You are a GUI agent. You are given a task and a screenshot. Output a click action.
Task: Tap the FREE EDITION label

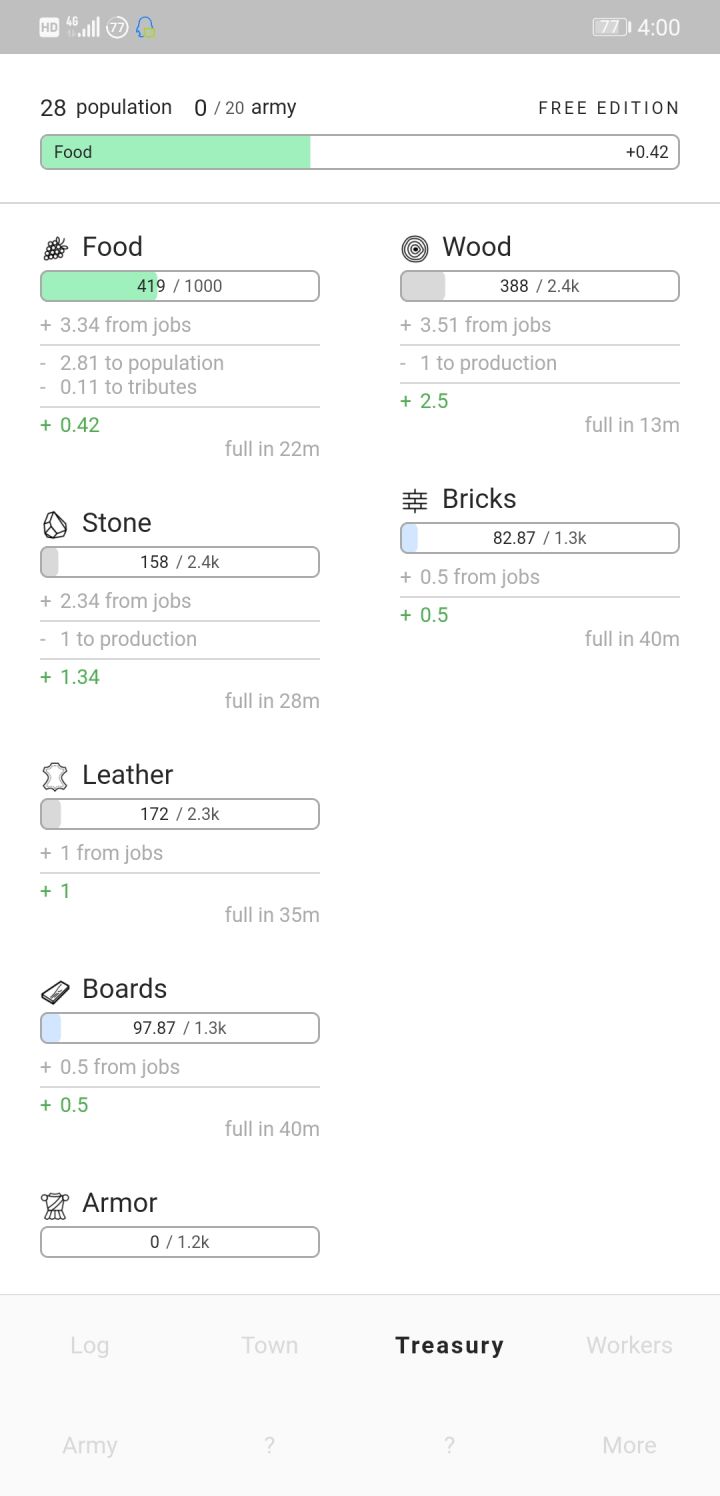click(608, 108)
